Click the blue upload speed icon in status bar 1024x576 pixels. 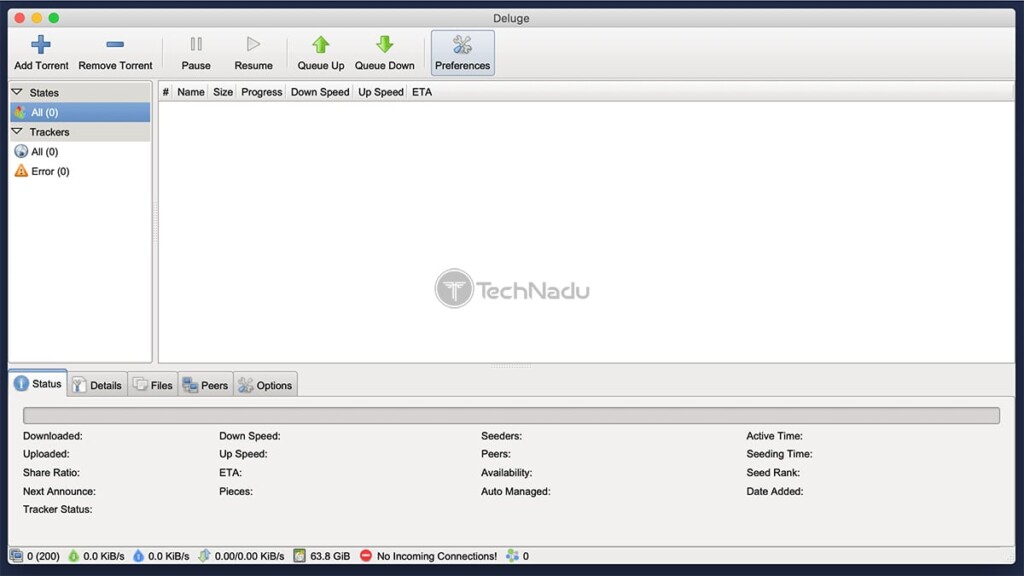pos(138,556)
